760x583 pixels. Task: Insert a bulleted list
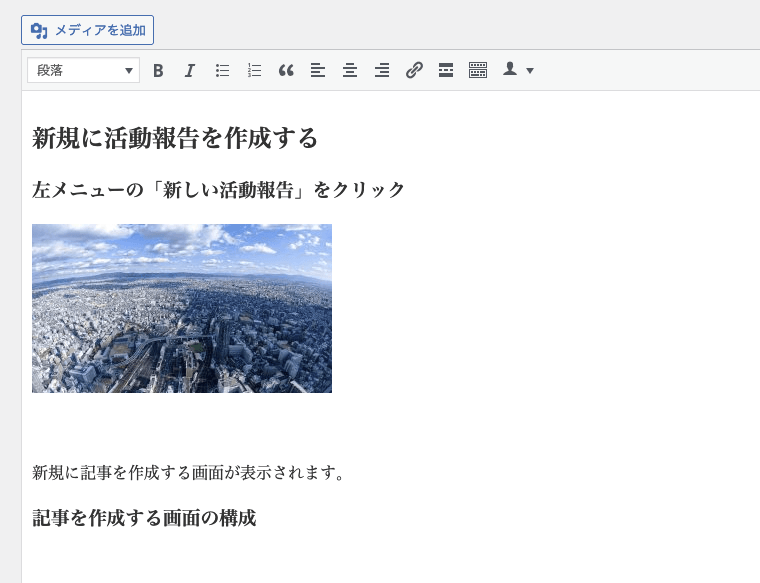(x=222, y=71)
